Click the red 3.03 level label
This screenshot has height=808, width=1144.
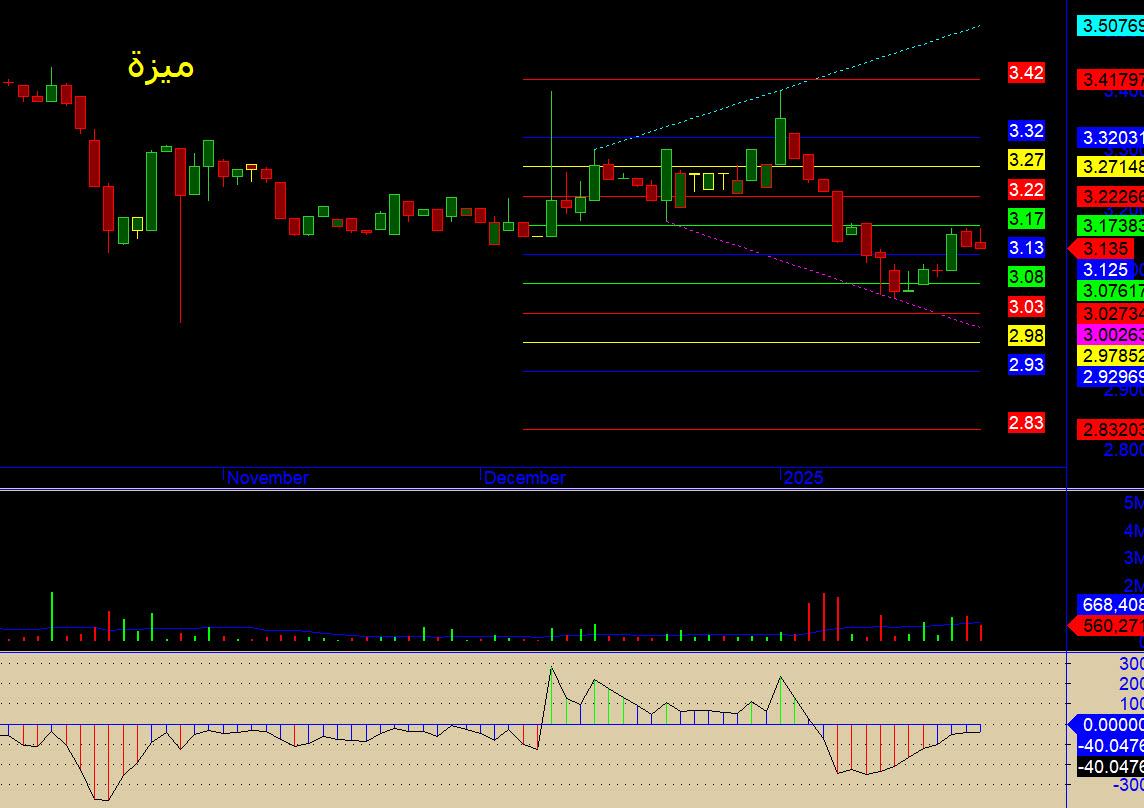[1026, 307]
